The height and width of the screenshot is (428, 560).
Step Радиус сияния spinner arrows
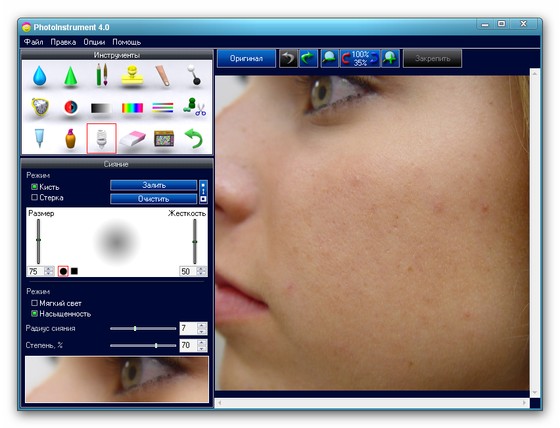click(x=202, y=328)
